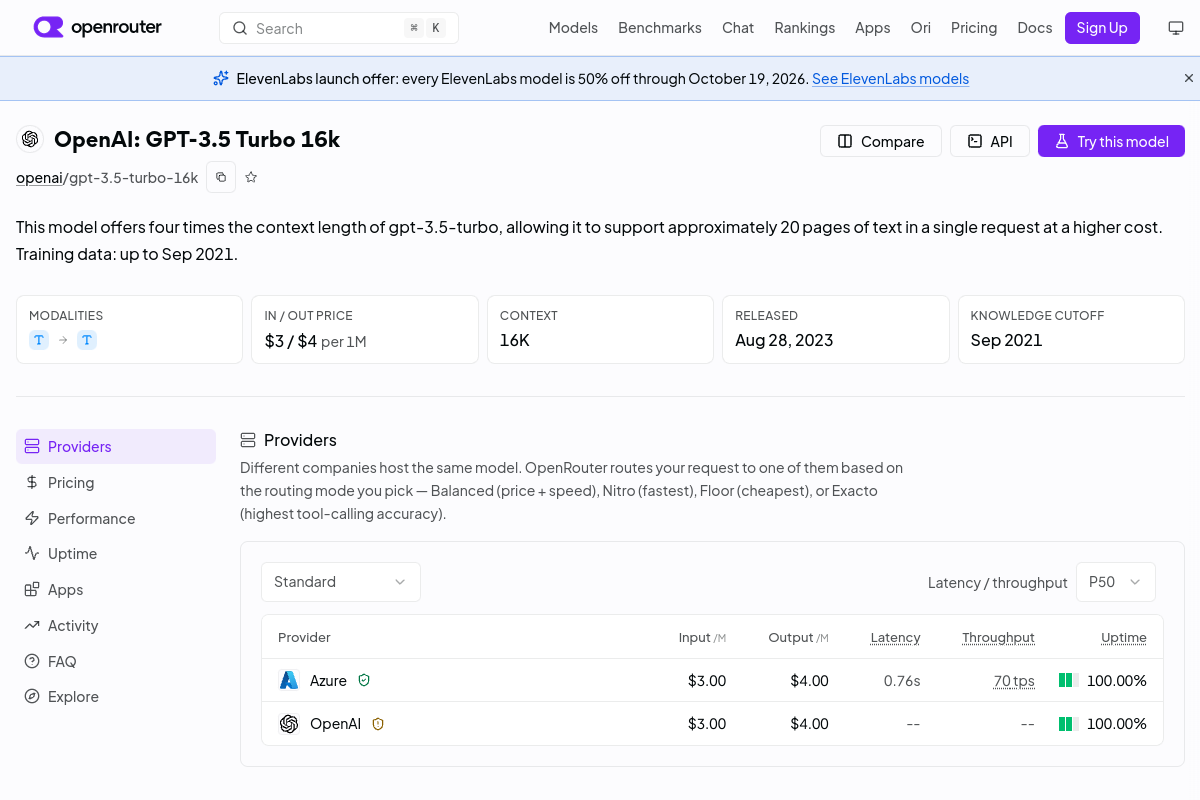Click the Azure provider logo
Viewport: 1200px width, 800px height.
289,680
